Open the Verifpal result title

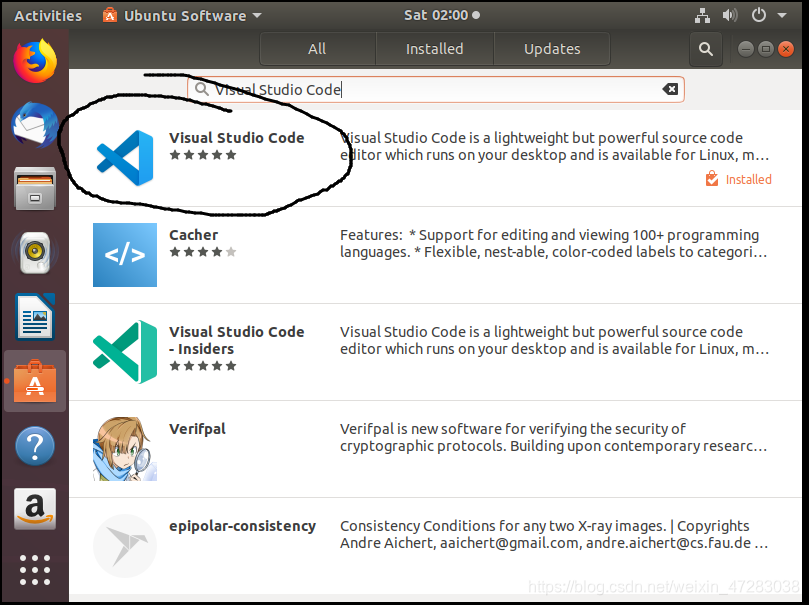pos(198,429)
